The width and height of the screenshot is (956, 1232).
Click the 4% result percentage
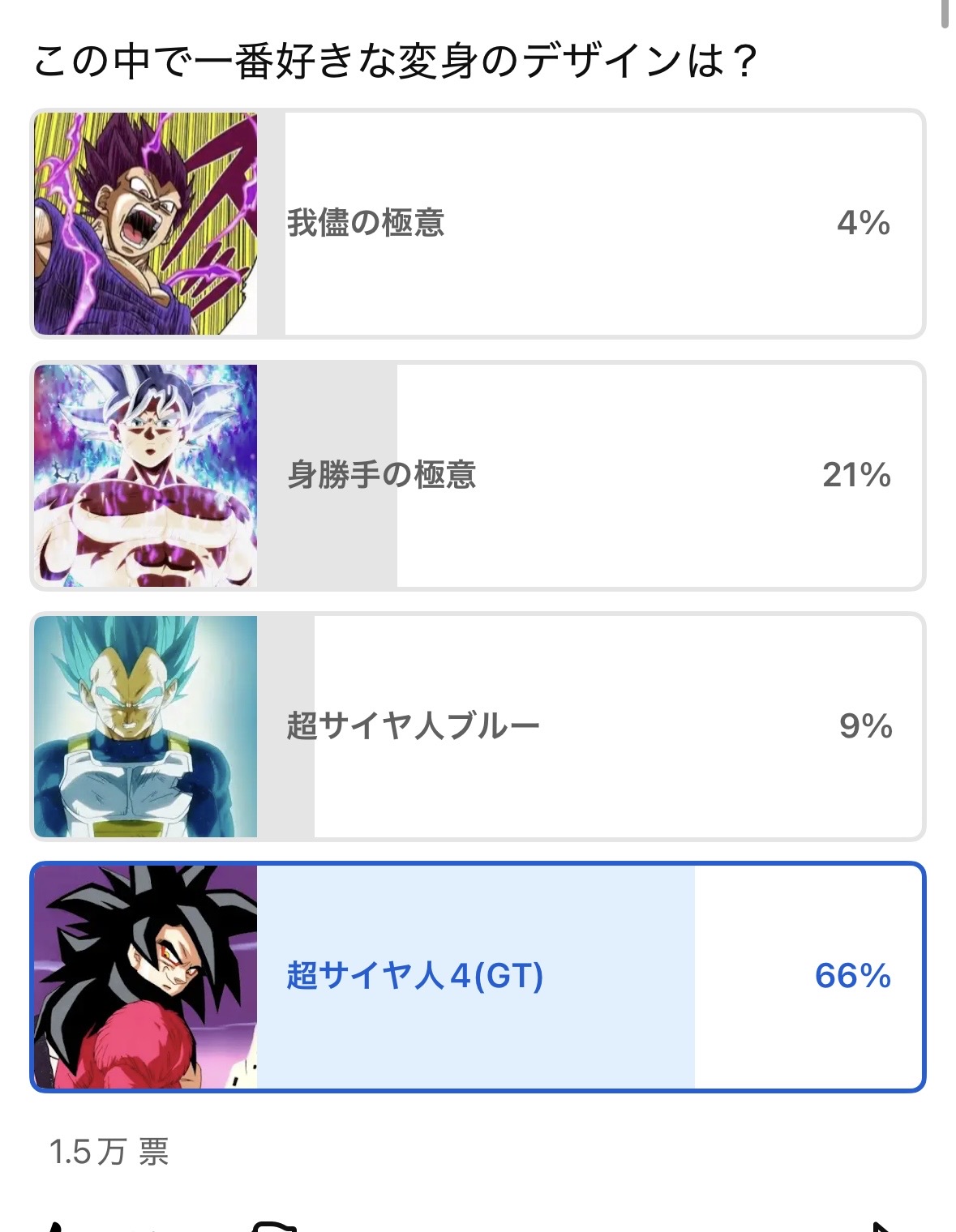(863, 223)
